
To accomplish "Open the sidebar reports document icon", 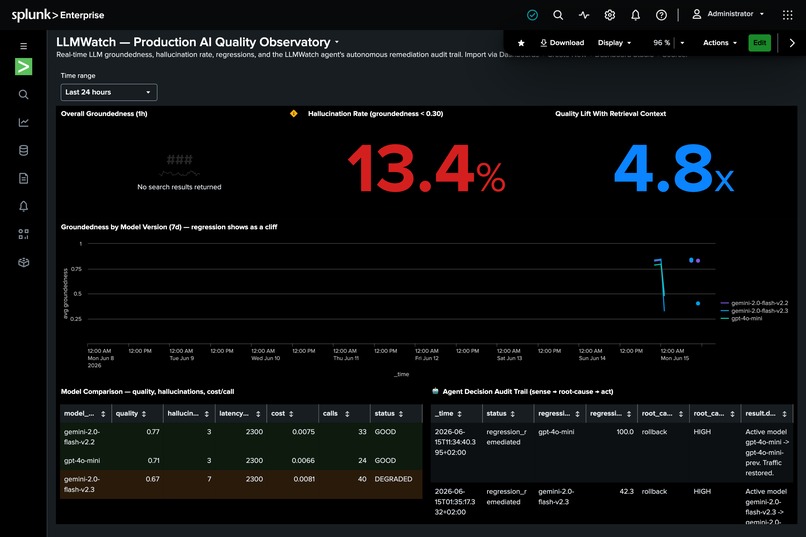I will click(x=24, y=178).
